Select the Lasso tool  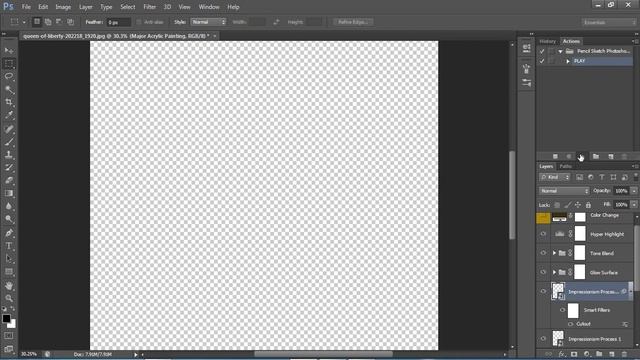coord(9,77)
